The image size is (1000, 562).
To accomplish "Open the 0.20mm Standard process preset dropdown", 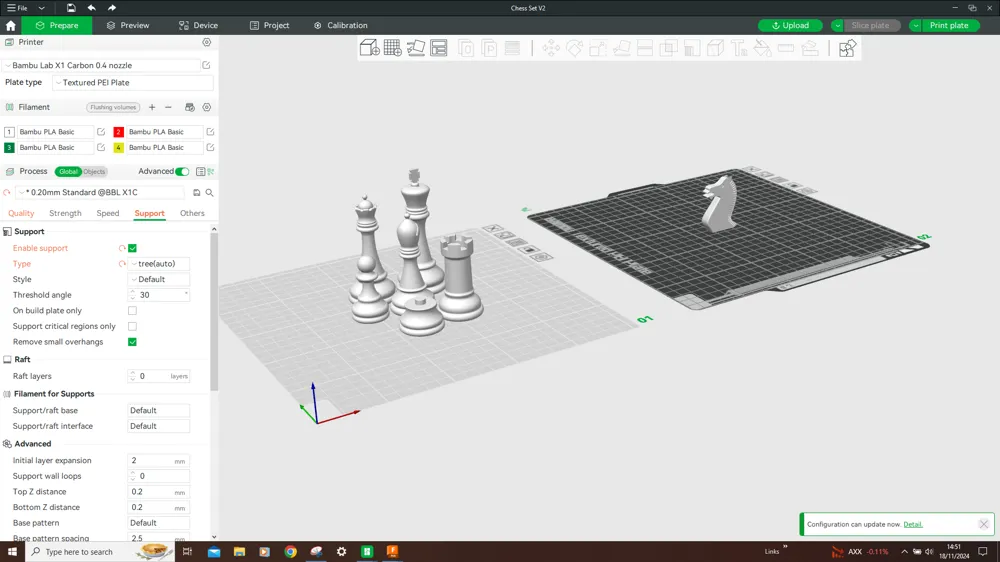I will point(100,192).
